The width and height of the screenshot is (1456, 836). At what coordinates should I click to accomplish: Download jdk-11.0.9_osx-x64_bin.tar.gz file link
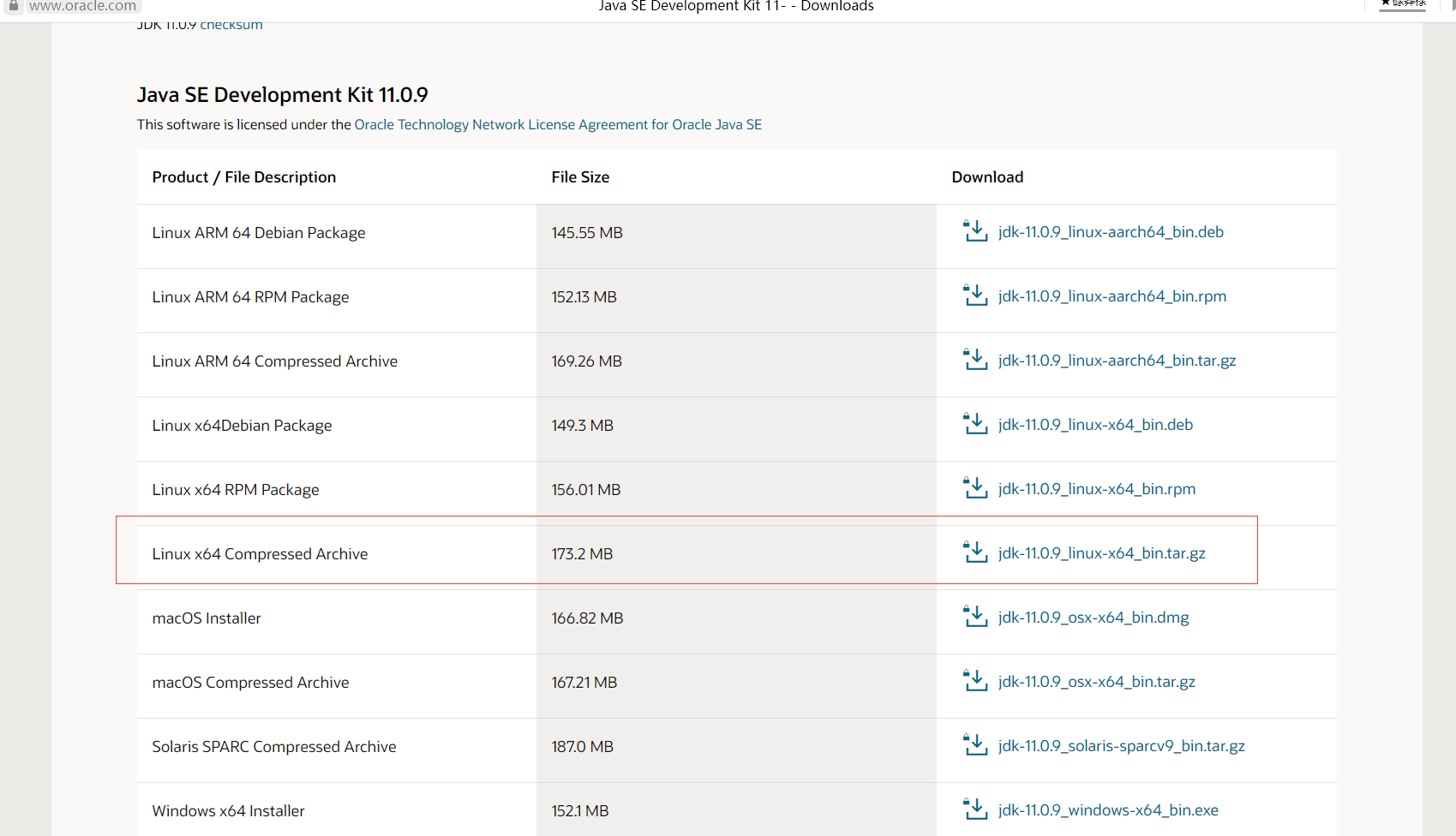point(1097,682)
